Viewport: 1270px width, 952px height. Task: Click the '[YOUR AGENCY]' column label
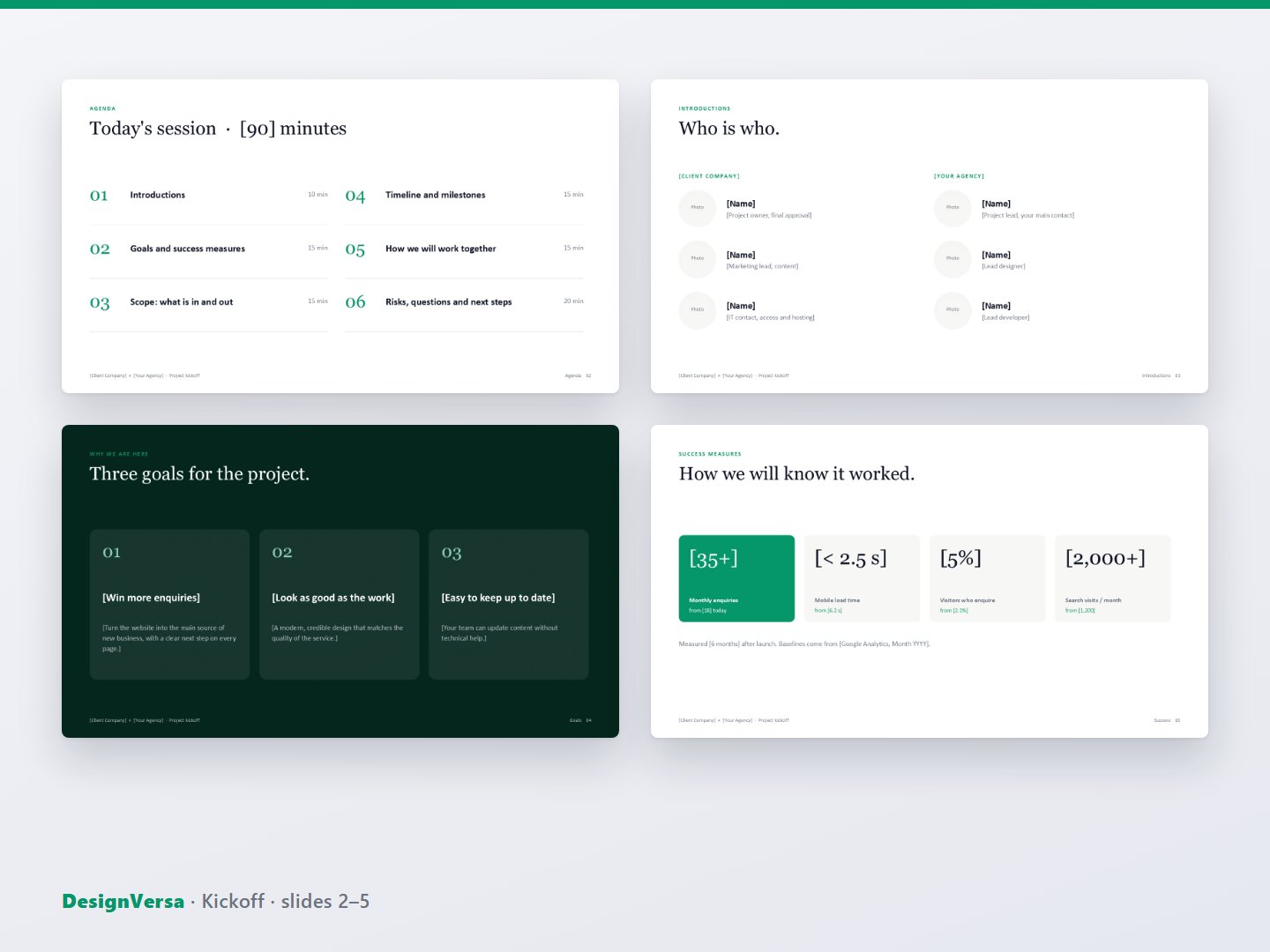click(x=959, y=176)
